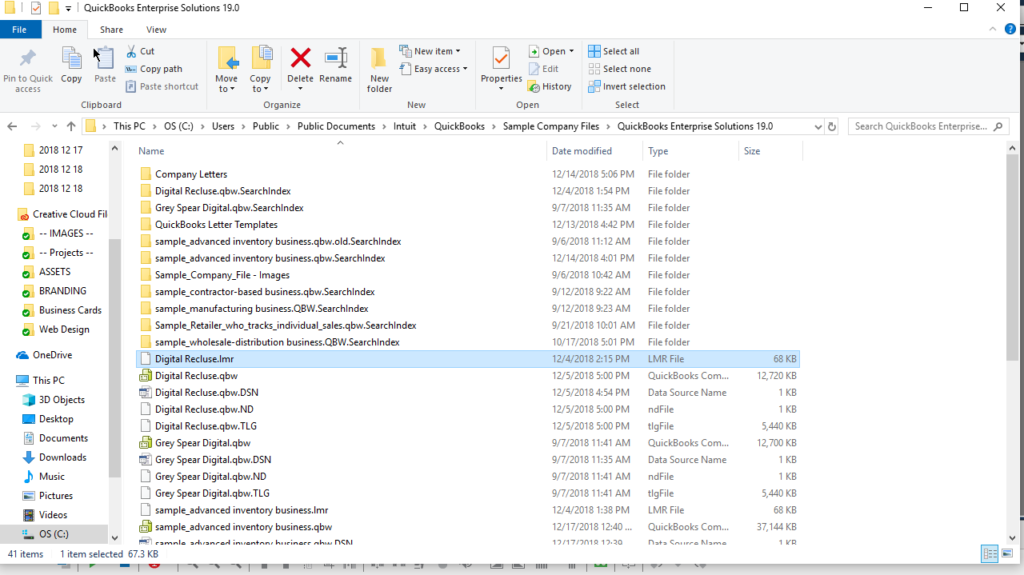Image resolution: width=1024 pixels, height=575 pixels.
Task: Switch to the View ribbon tab
Action: 156,29
